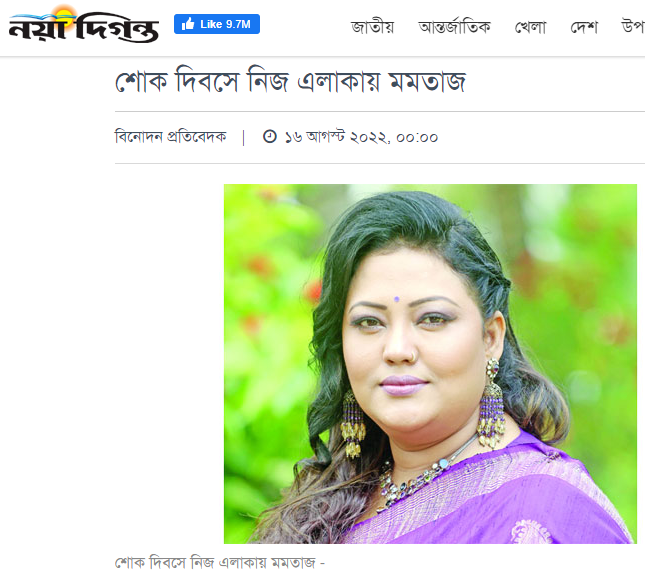Click the time ০০:০০ in the byline

417,137
